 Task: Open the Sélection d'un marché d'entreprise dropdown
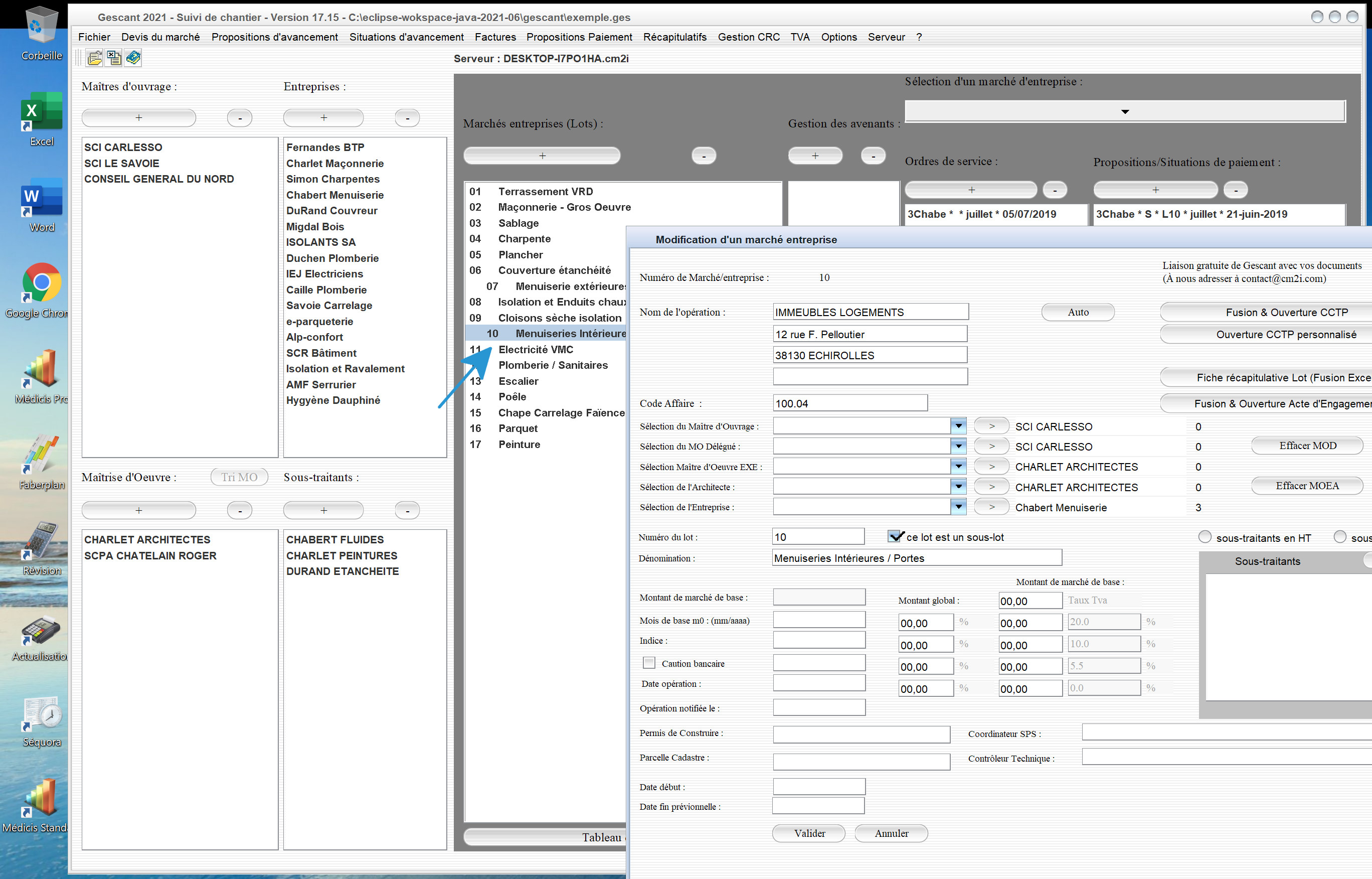[x=1124, y=111]
